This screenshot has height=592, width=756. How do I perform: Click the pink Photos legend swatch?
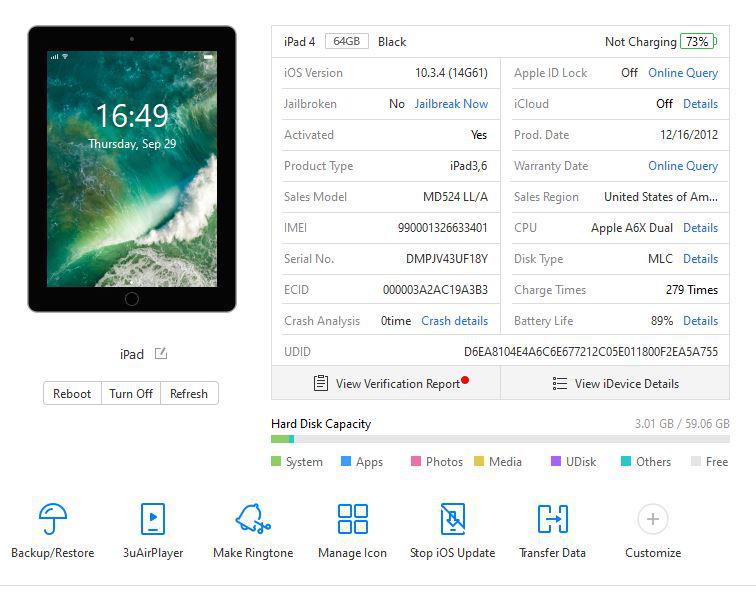(x=416, y=461)
